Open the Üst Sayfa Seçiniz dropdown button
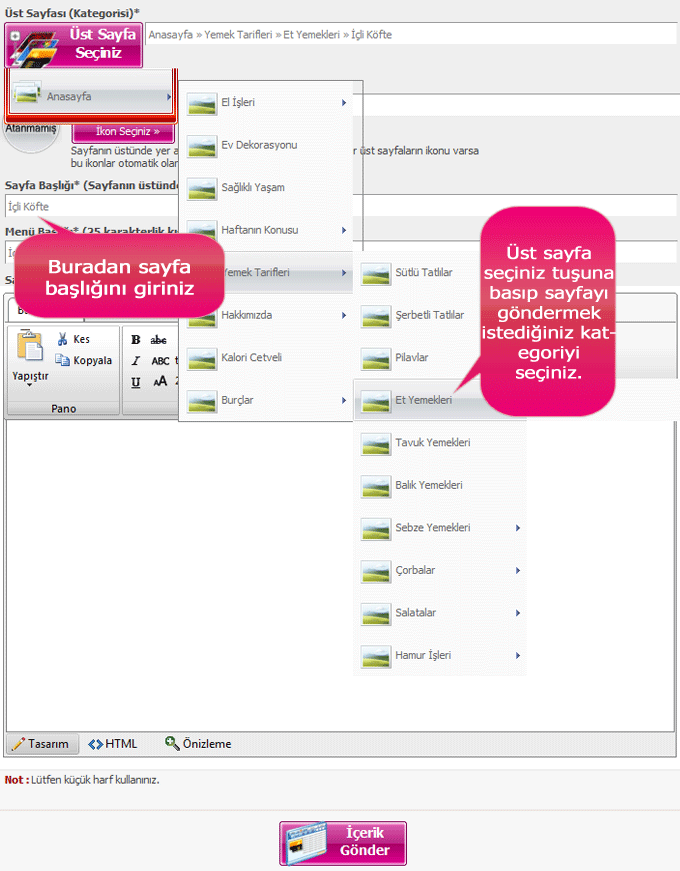 tap(74, 44)
